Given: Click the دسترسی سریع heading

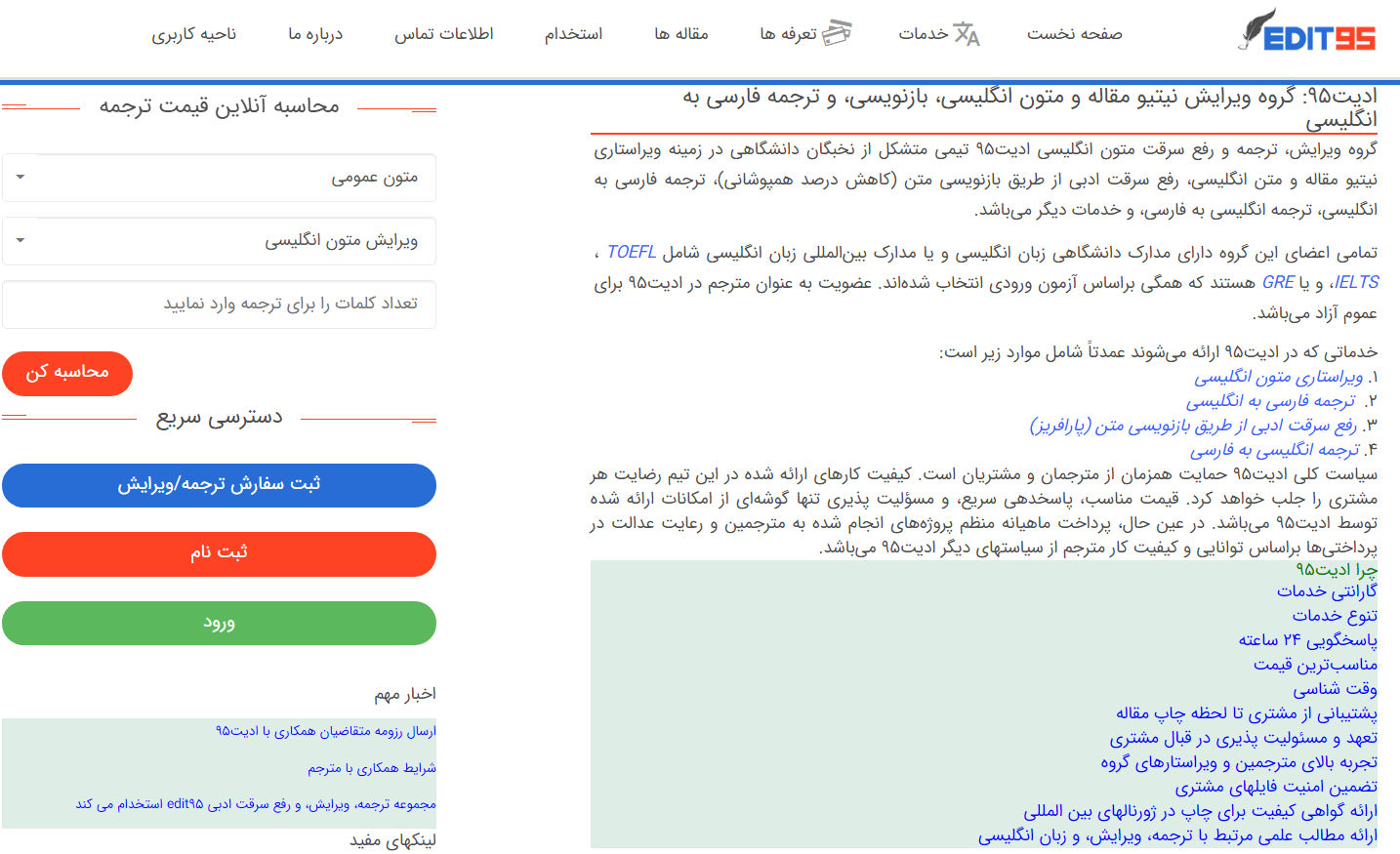Looking at the screenshot, I should (x=219, y=418).
